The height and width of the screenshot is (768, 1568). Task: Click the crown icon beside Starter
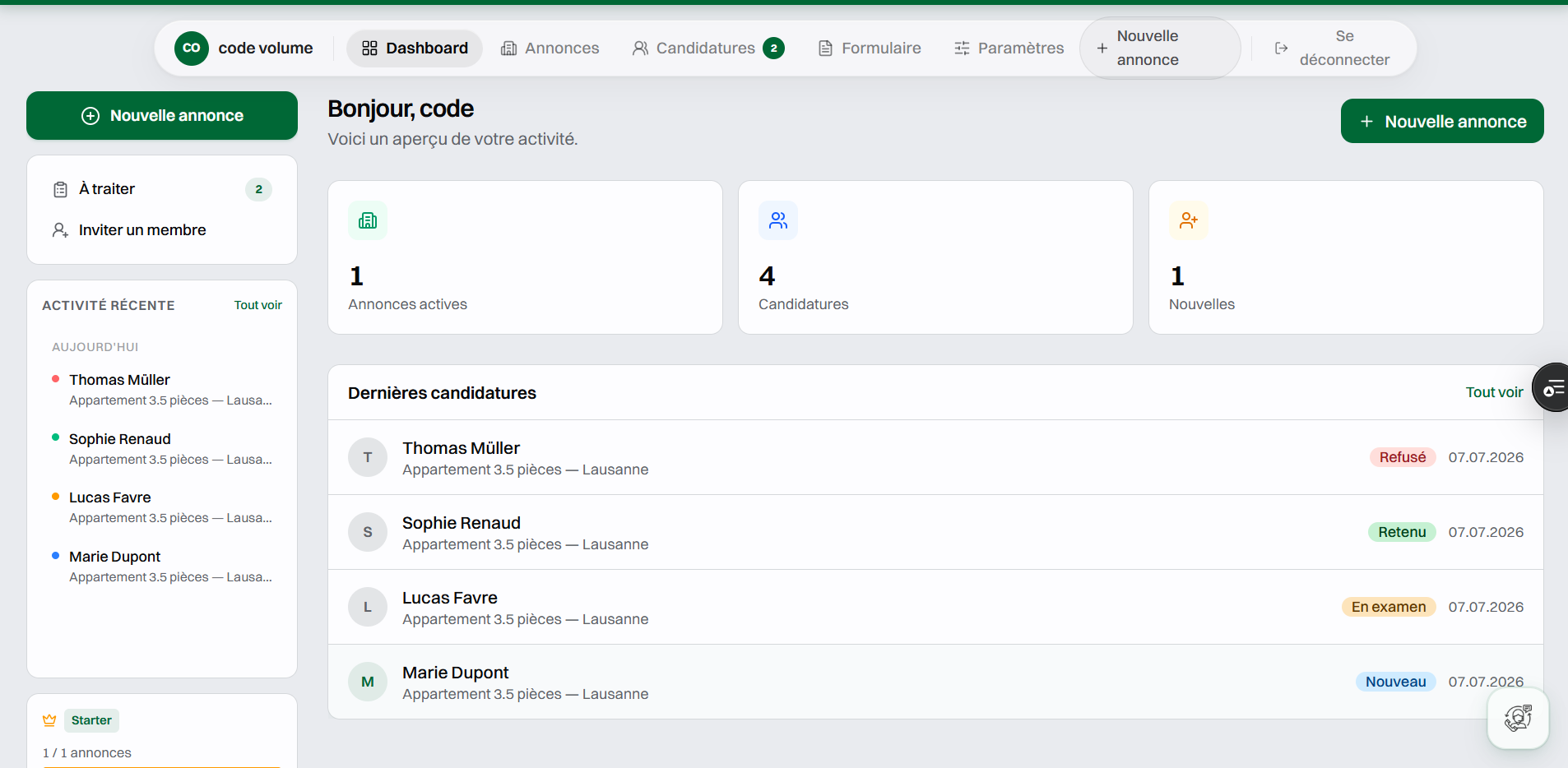49,720
